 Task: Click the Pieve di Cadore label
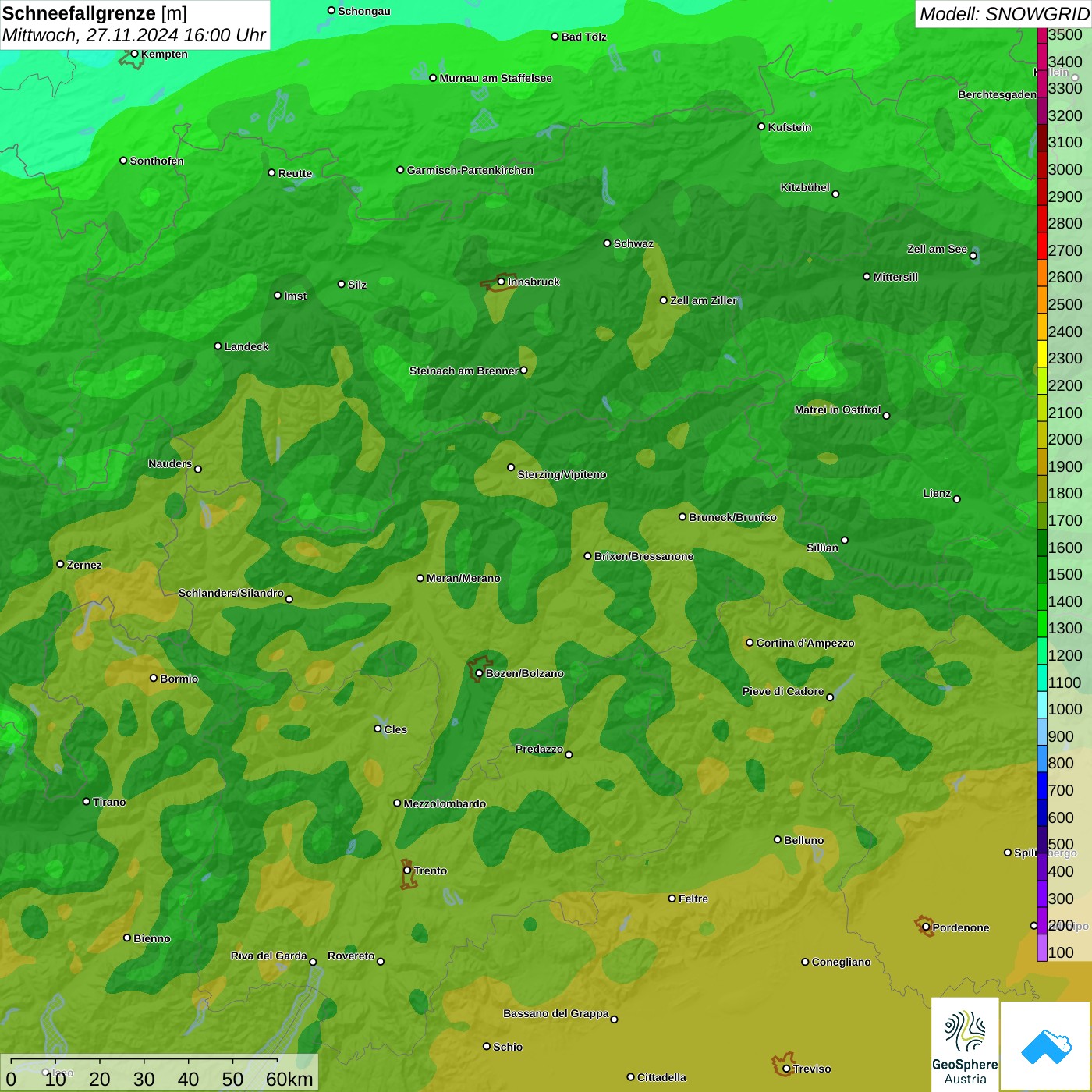point(782,691)
